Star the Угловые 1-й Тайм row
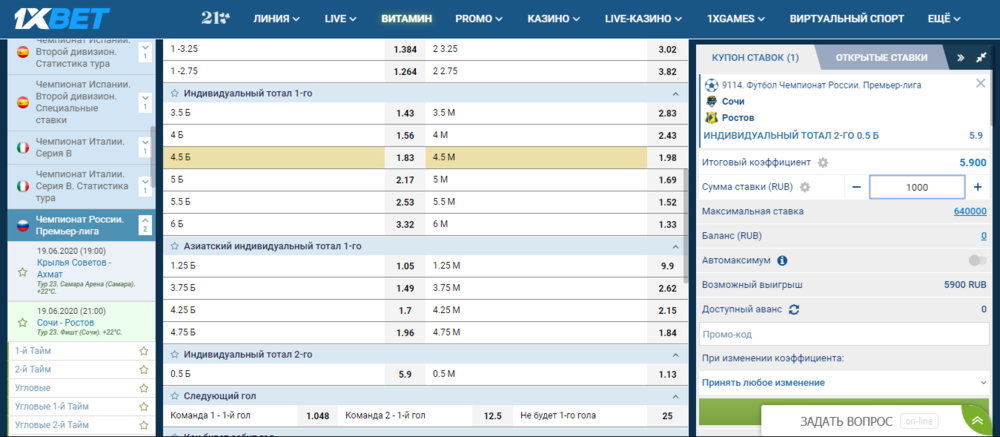1000x437 pixels. coord(143,406)
